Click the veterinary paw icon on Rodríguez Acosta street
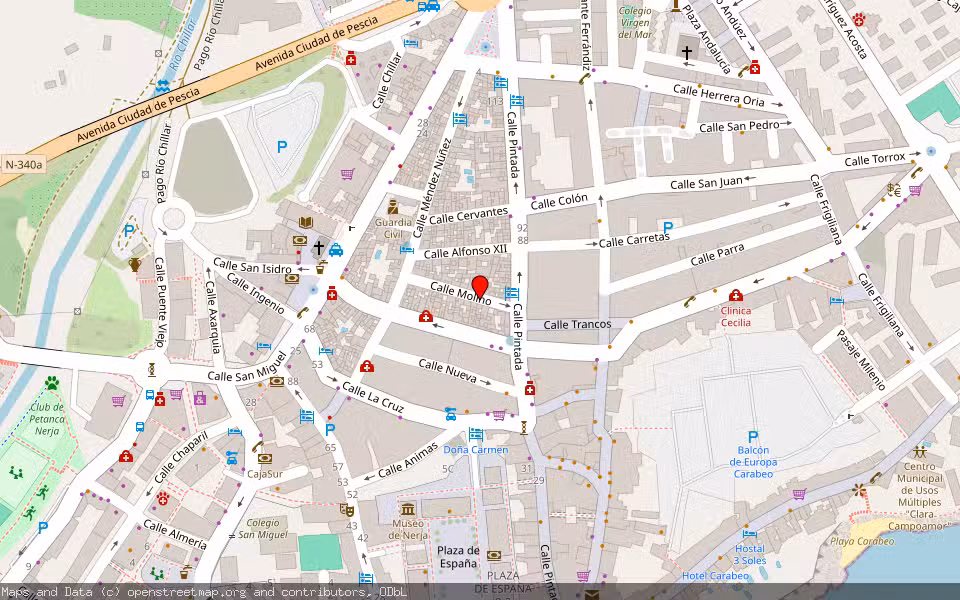960x600 pixels. (859, 20)
